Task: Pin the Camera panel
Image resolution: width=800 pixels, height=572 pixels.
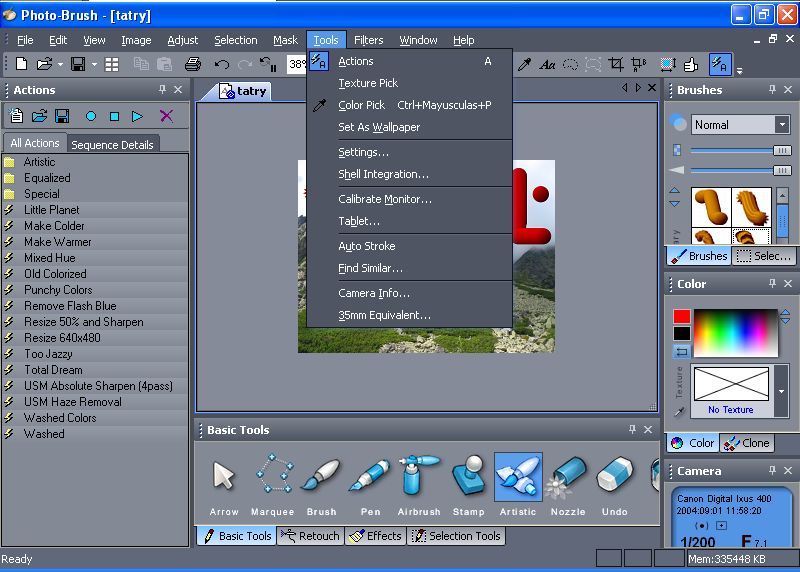Action: (x=772, y=470)
